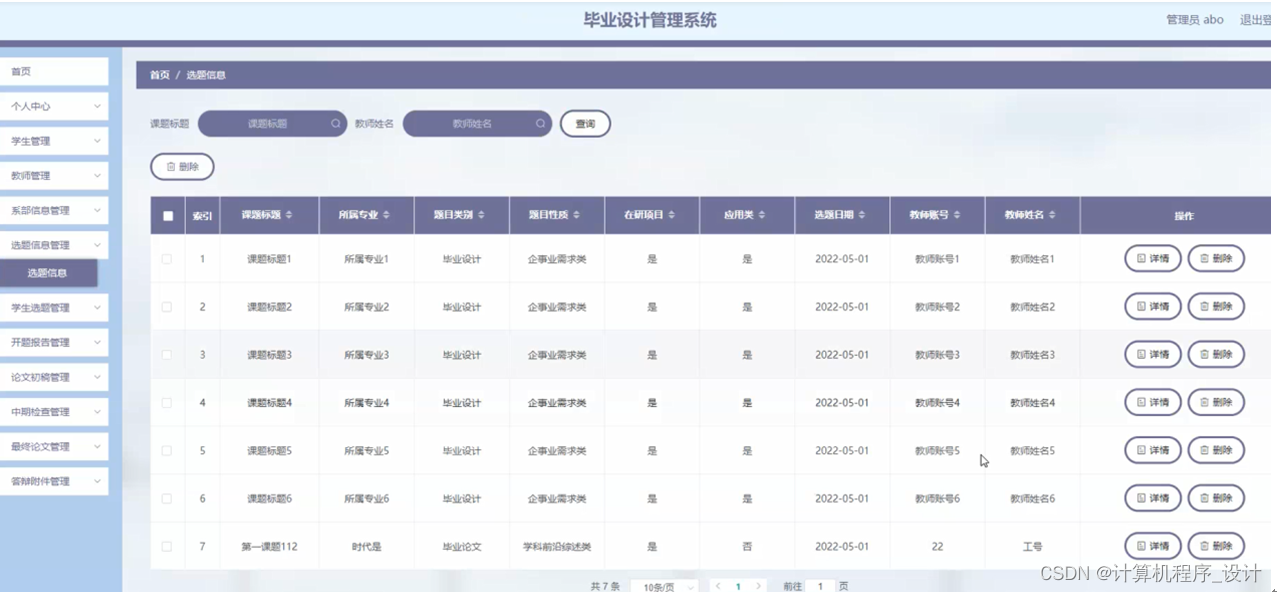Delete the 课题标题6 row
The height and width of the screenshot is (592, 1277).
[1216, 499]
